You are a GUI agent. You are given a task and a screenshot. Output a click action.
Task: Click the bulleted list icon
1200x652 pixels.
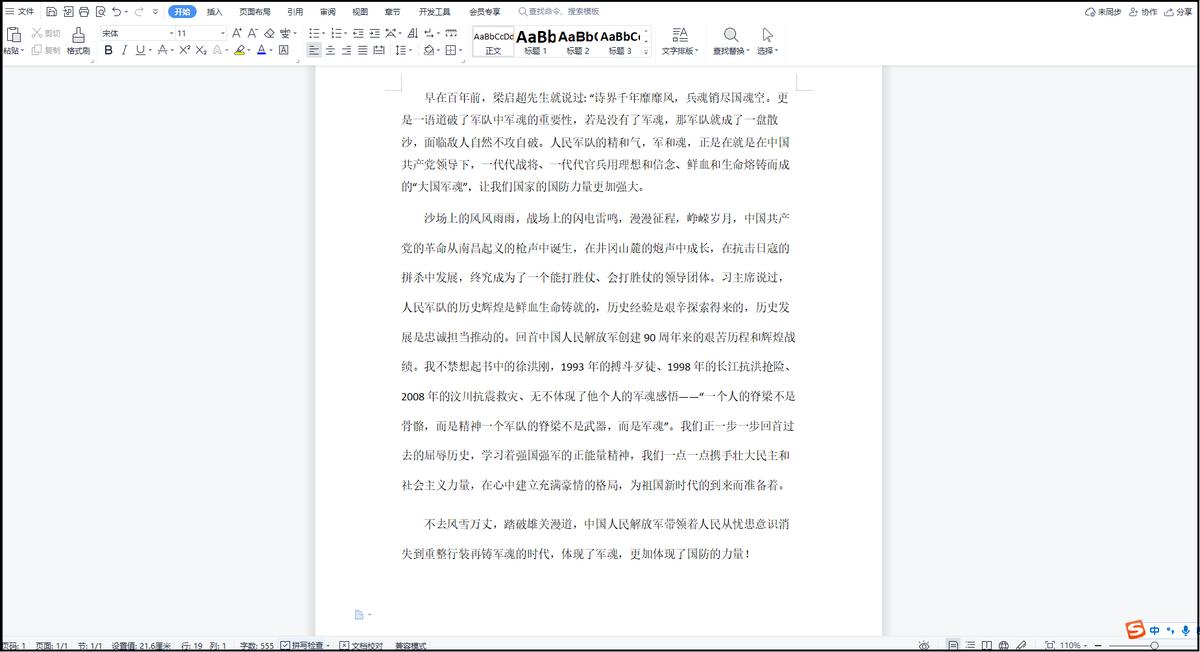click(314, 33)
